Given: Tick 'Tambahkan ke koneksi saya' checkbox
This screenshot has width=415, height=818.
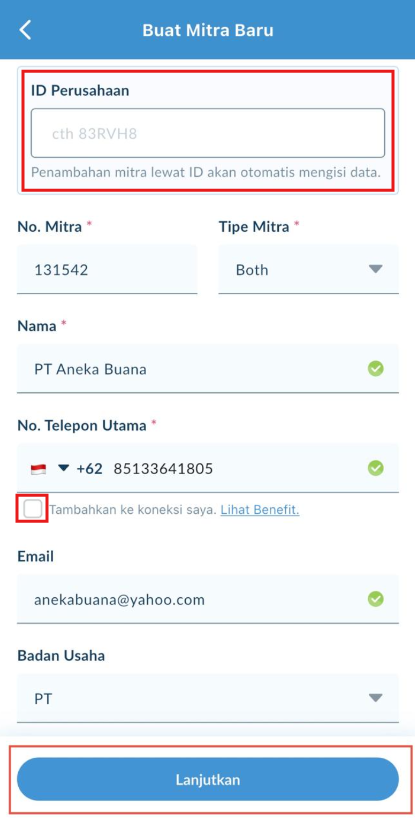Looking at the screenshot, I should [x=32, y=509].
